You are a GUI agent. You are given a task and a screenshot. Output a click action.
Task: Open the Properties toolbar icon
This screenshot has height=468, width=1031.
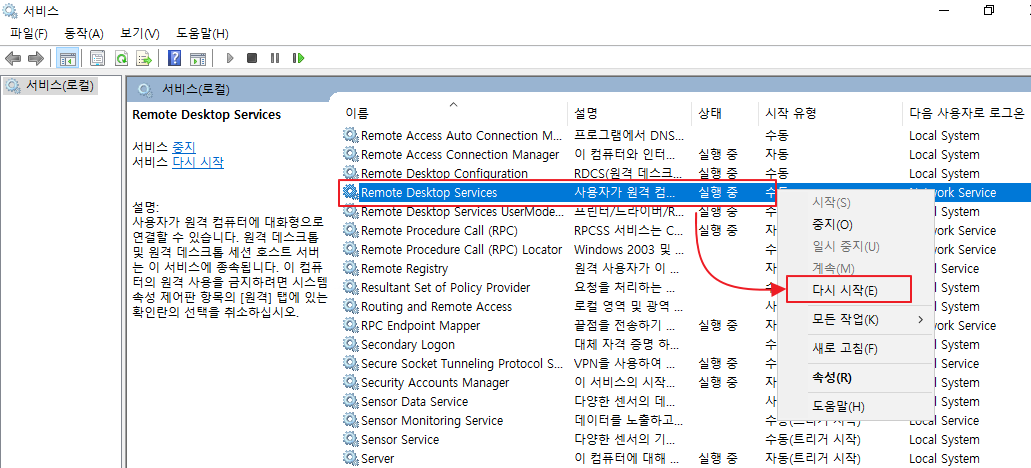click(x=97, y=58)
